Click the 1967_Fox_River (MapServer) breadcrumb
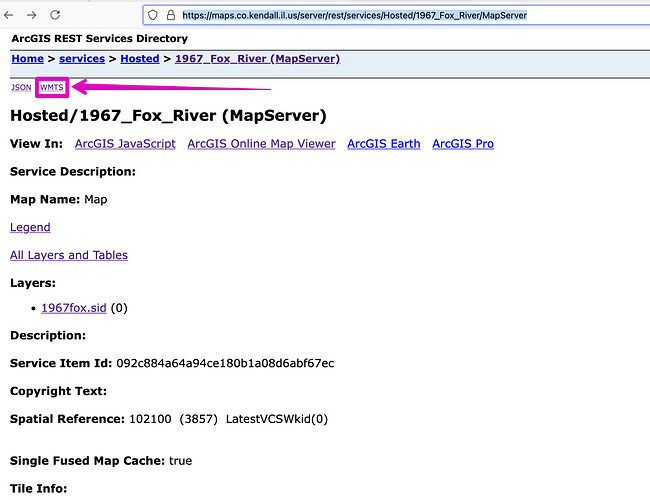 257,59
